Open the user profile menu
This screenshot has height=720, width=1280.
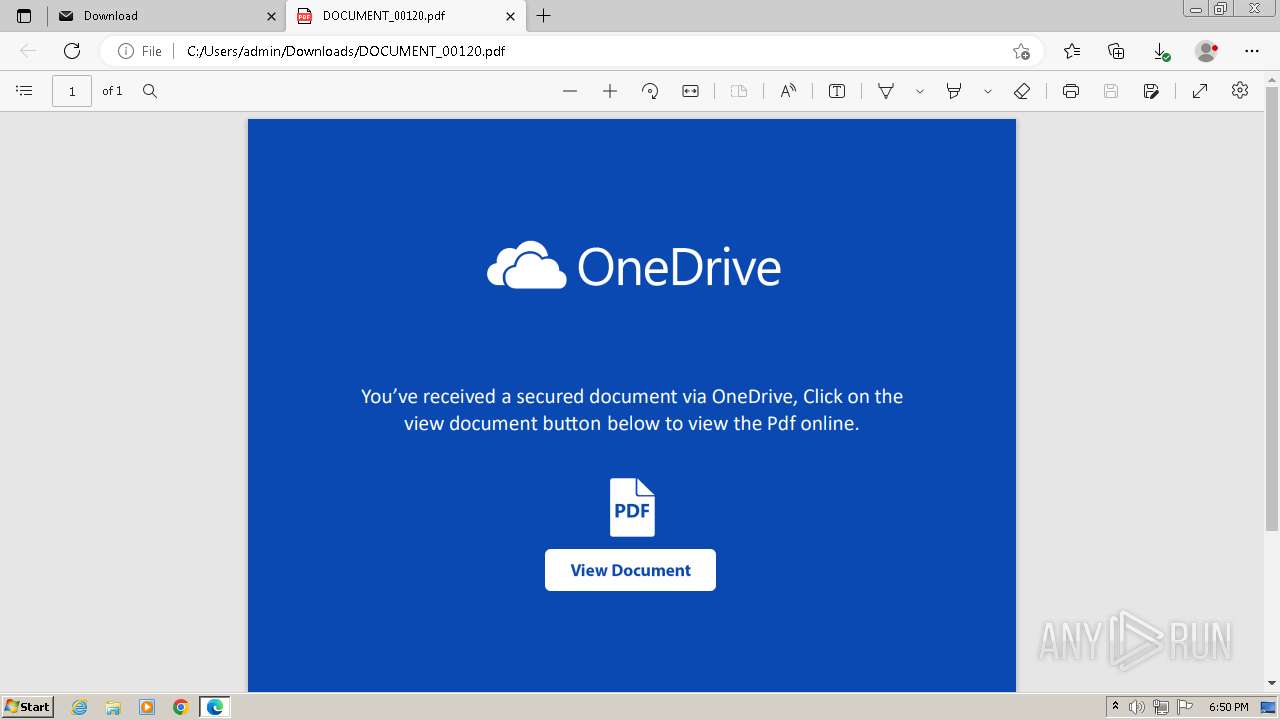click(1207, 51)
